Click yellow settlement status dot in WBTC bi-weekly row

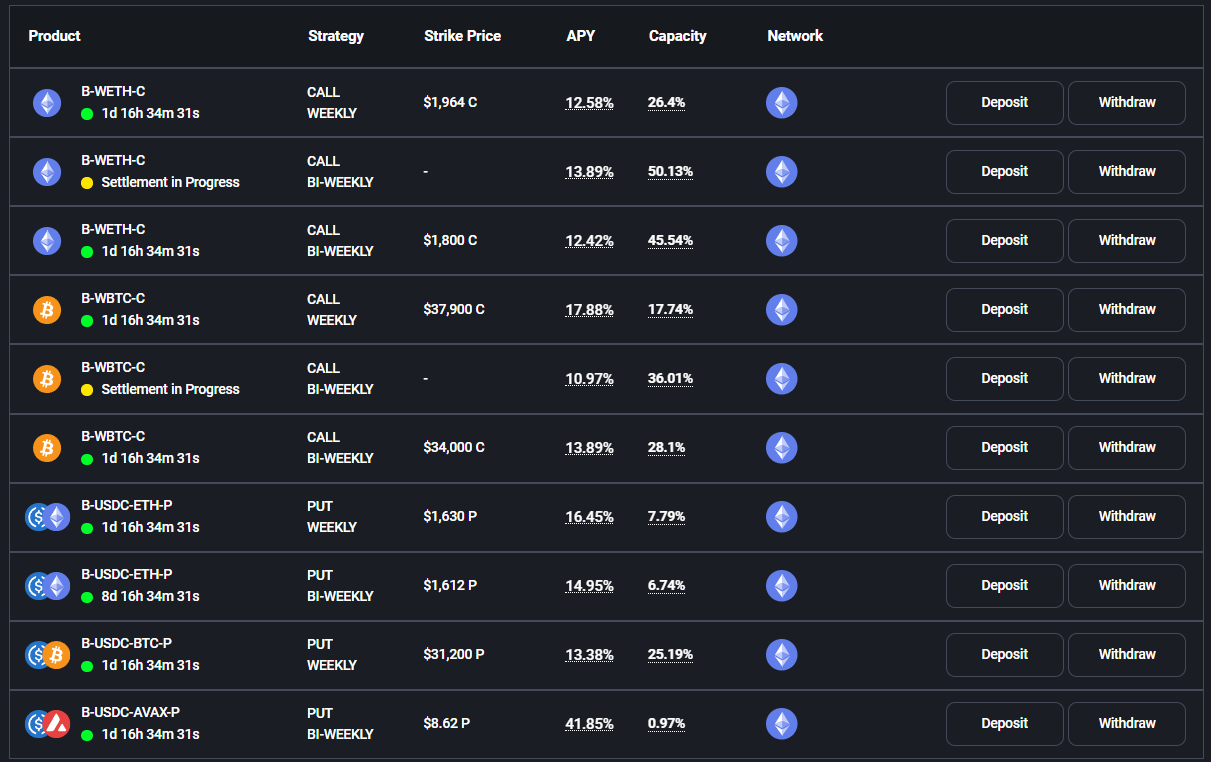coord(87,390)
